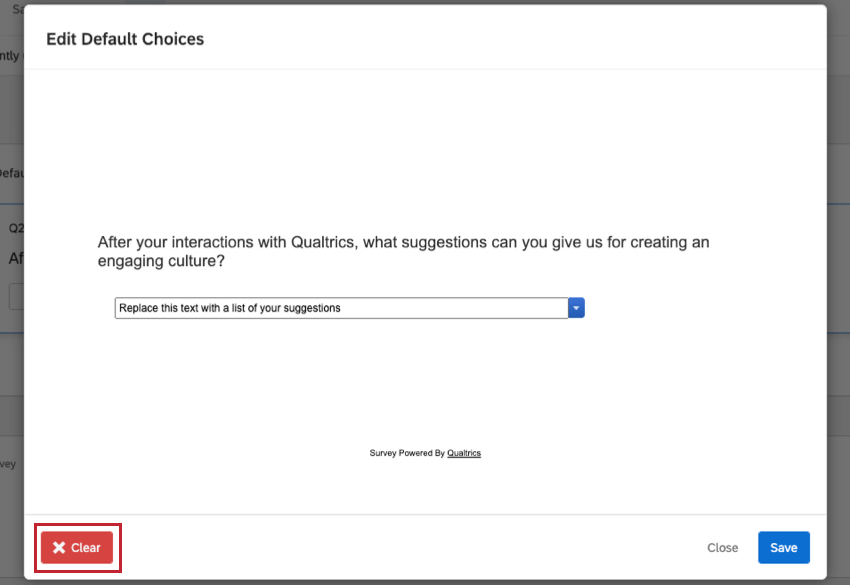Click the dimmed backdrop above the dialog
This screenshot has height=585, width=850.
coord(400,2)
